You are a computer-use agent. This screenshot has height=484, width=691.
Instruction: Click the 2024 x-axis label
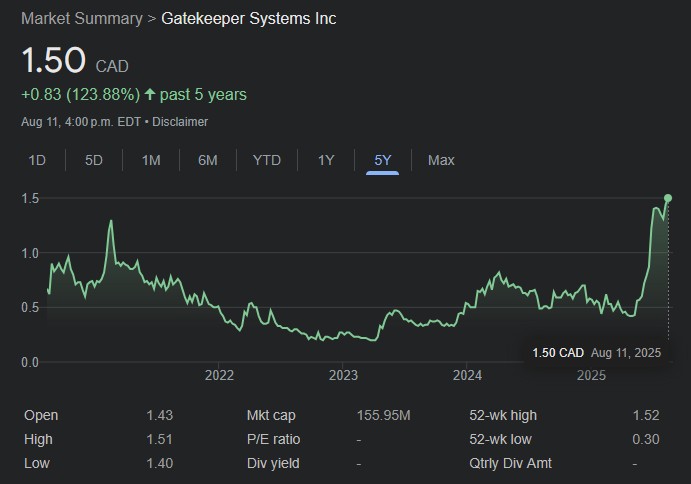[467, 375]
